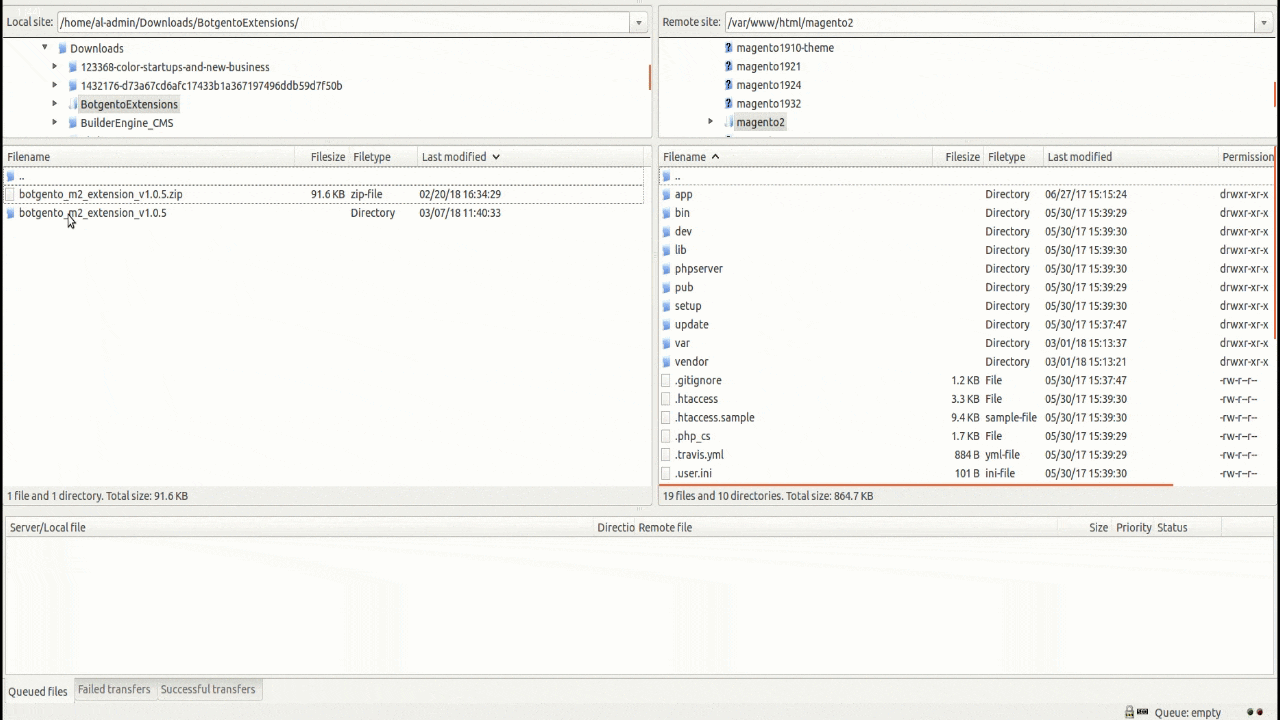Select the .user.ini file icon
The width and height of the screenshot is (1280, 720).
[666, 473]
